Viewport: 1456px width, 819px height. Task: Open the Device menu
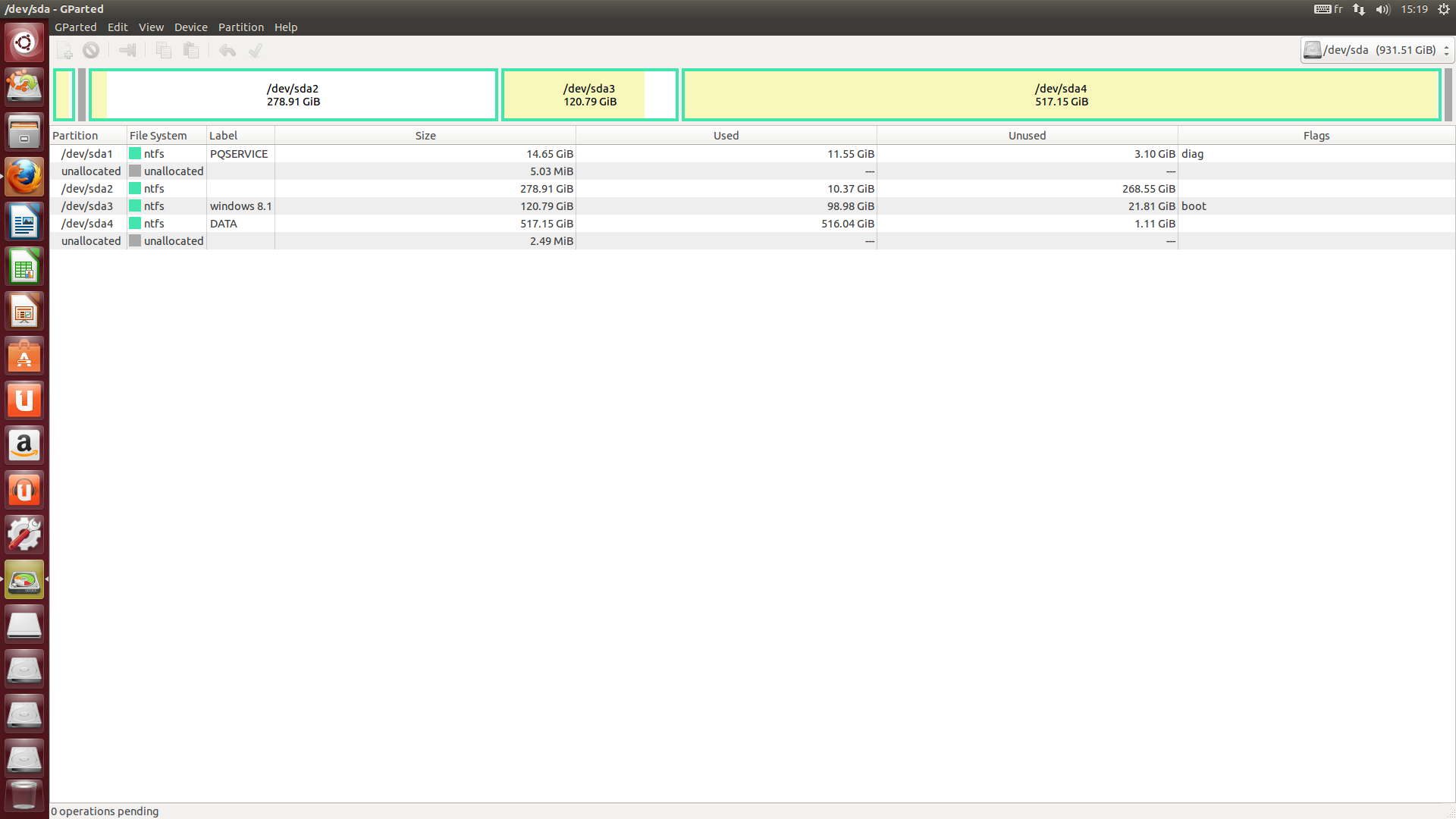click(x=190, y=27)
